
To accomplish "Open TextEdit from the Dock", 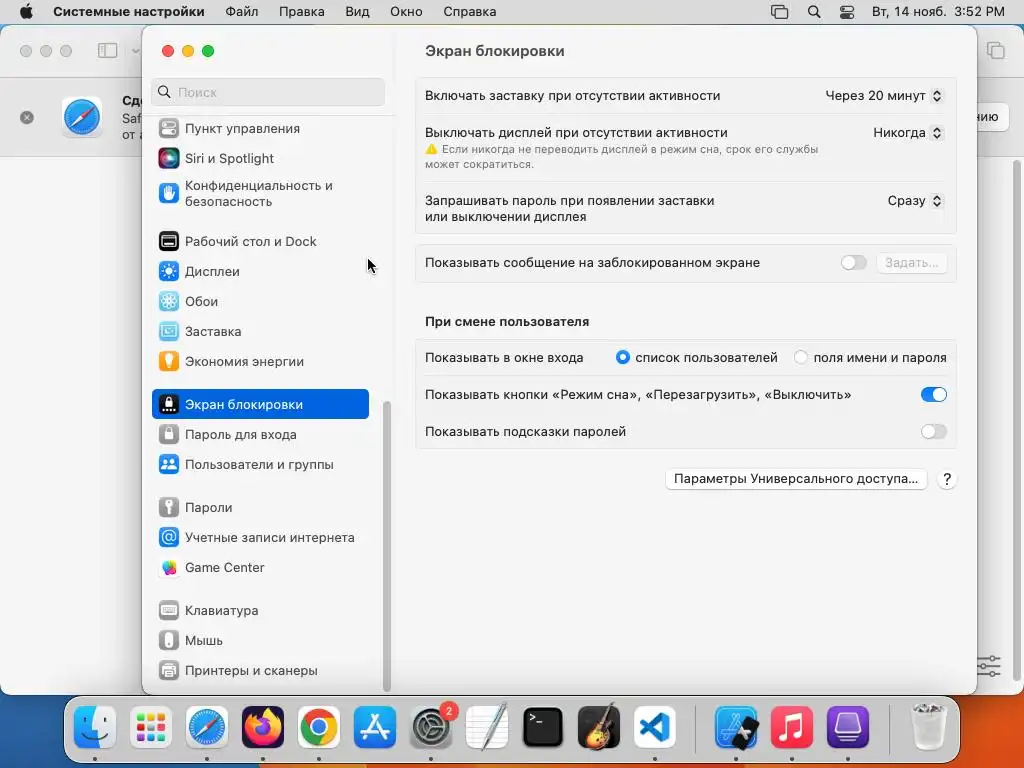I will tap(487, 727).
